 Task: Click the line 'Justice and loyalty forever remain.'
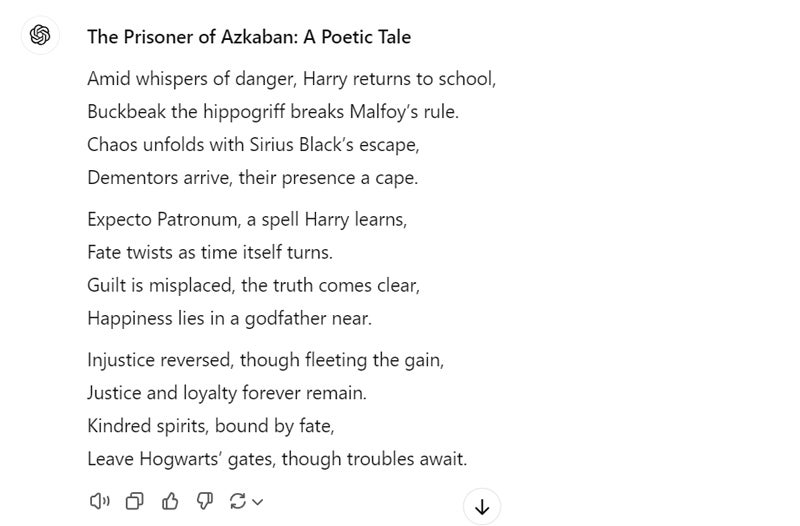(227, 393)
